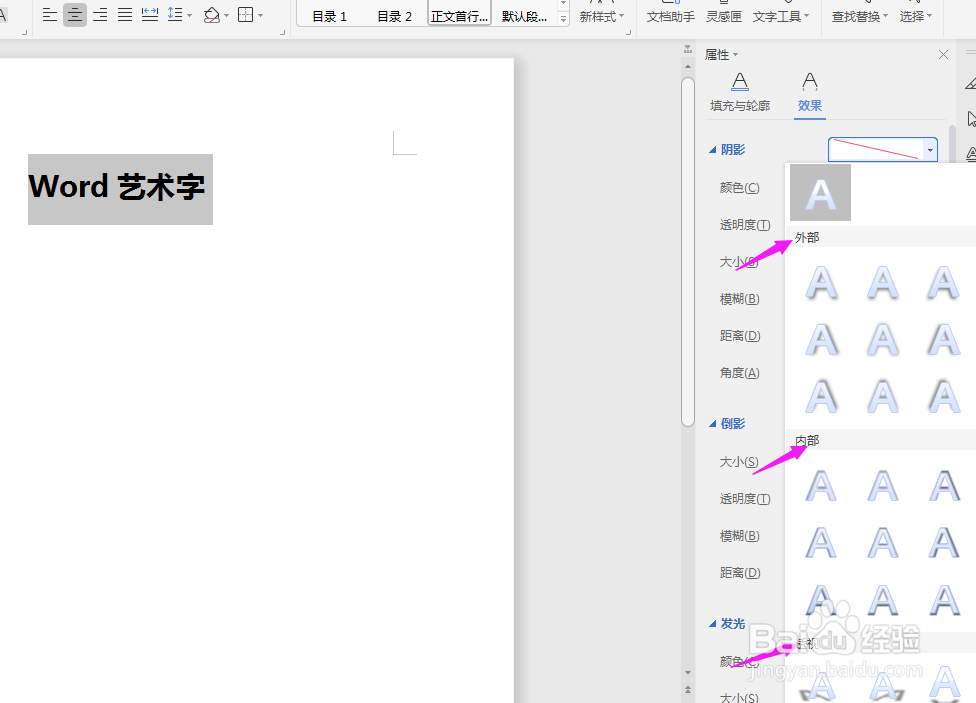Click the borders icon on toolbar

coord(247,14)
